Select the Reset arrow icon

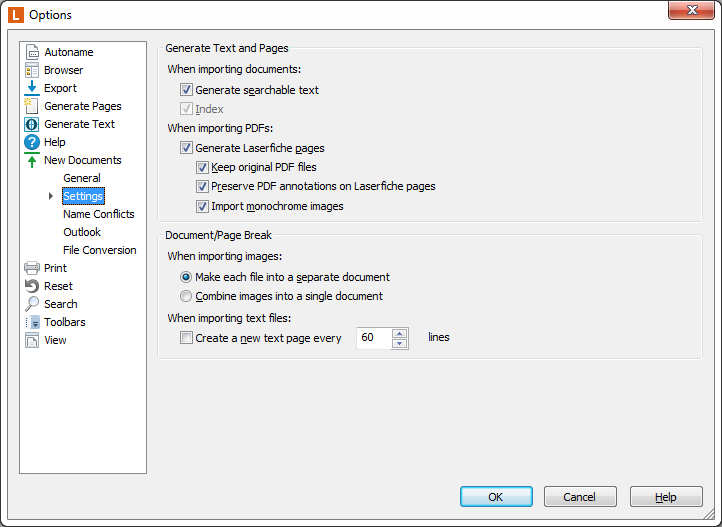pos(32,286)
